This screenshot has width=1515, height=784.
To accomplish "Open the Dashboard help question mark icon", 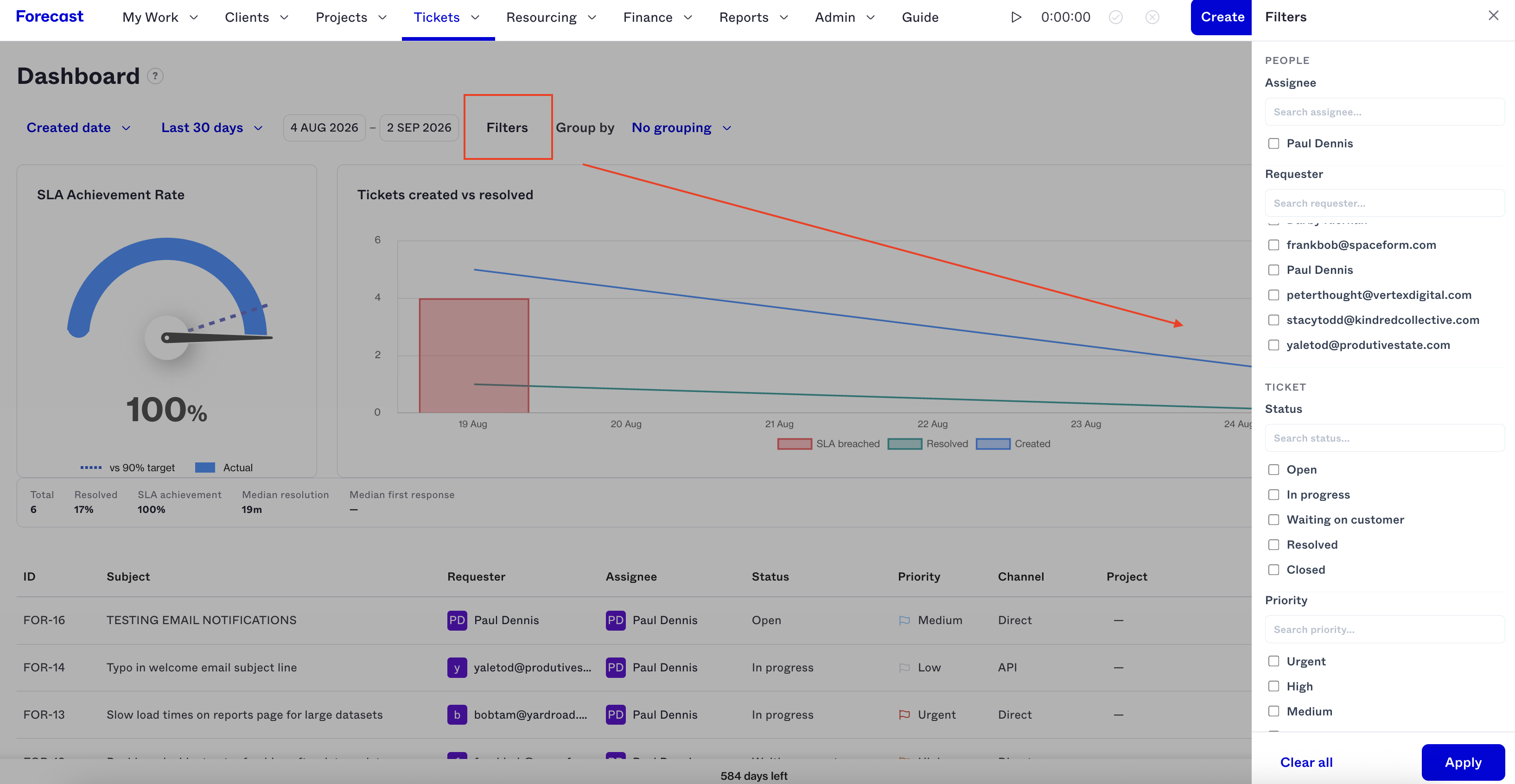I will pyautogui.click(x=155, y=76).
